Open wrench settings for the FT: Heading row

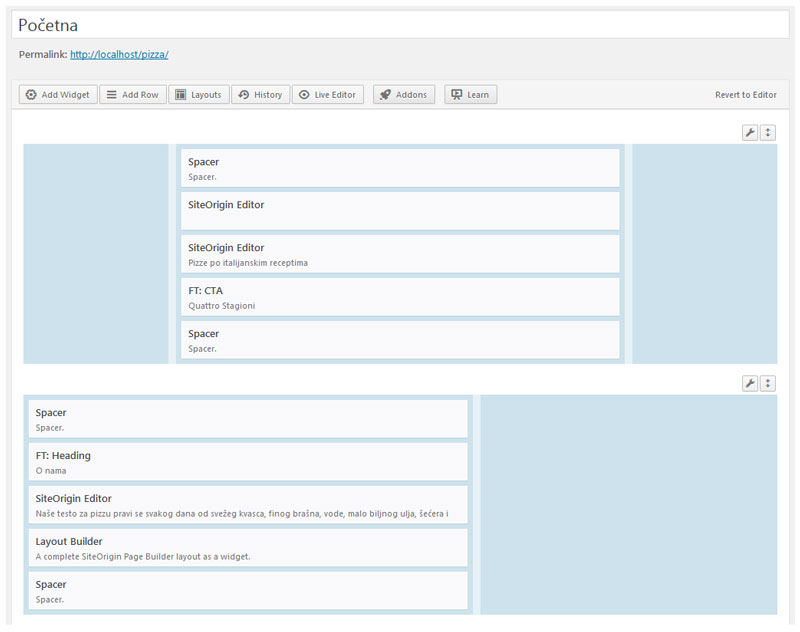pyautogui.click(x=749, y=383)
